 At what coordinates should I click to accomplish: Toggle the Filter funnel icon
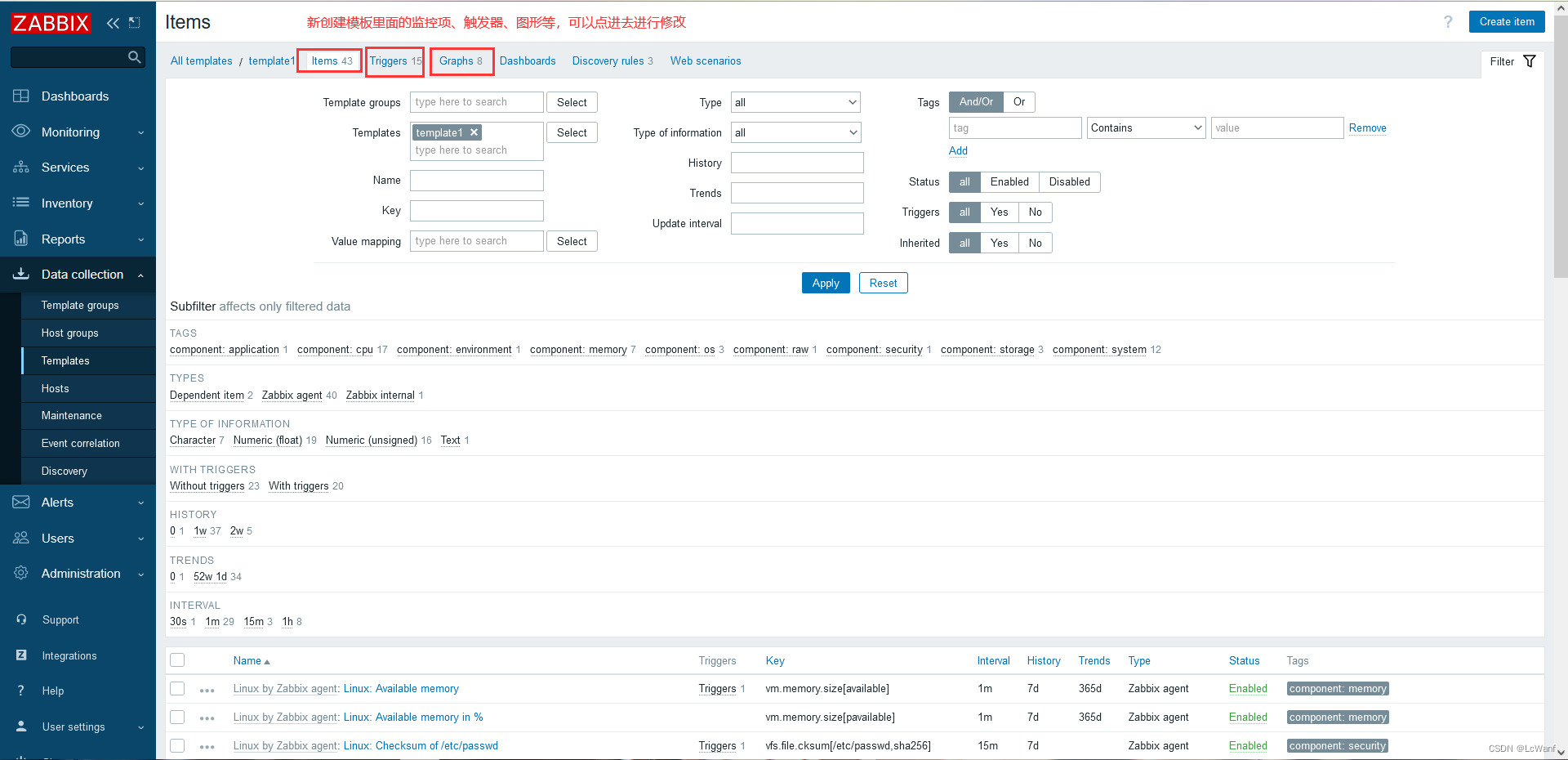pyautogui.click(x=1530, y=61)
